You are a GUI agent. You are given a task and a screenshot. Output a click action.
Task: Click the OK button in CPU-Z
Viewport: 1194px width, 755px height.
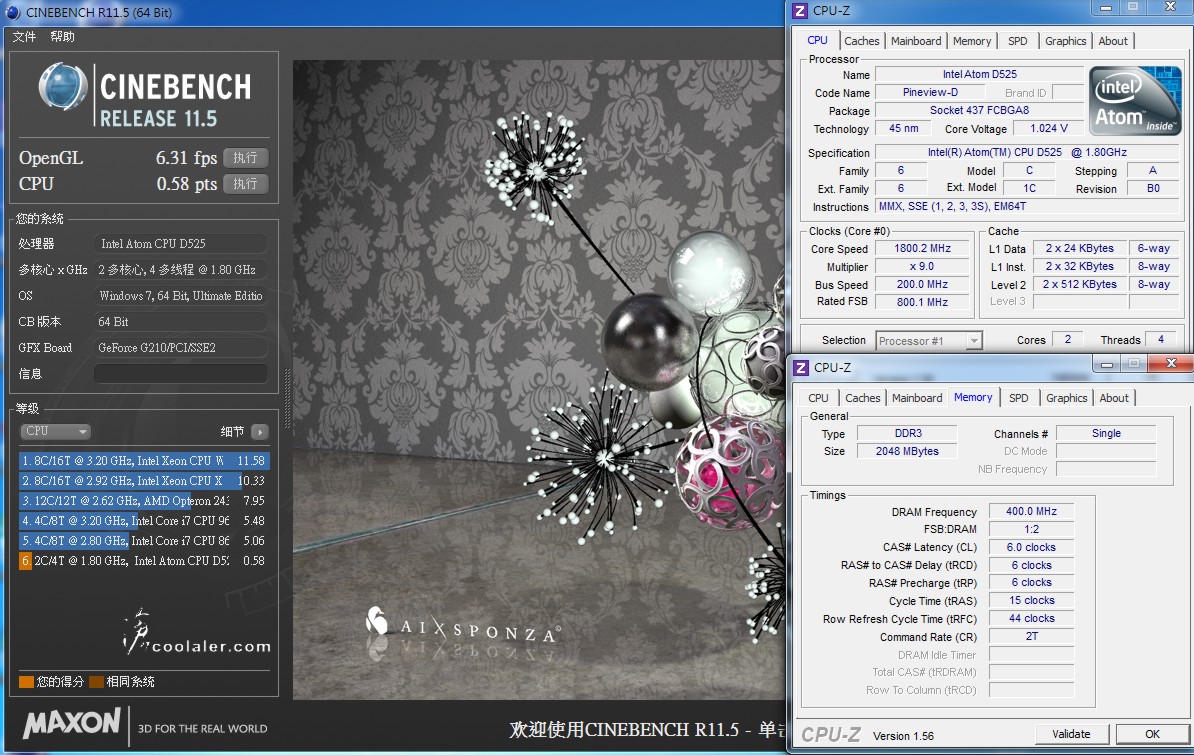click(x=1152, y=734)
